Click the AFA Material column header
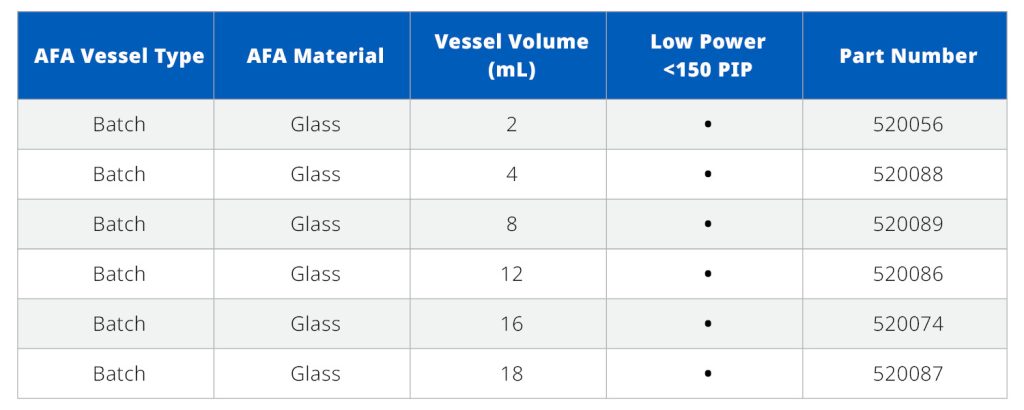 pos(315,55)
